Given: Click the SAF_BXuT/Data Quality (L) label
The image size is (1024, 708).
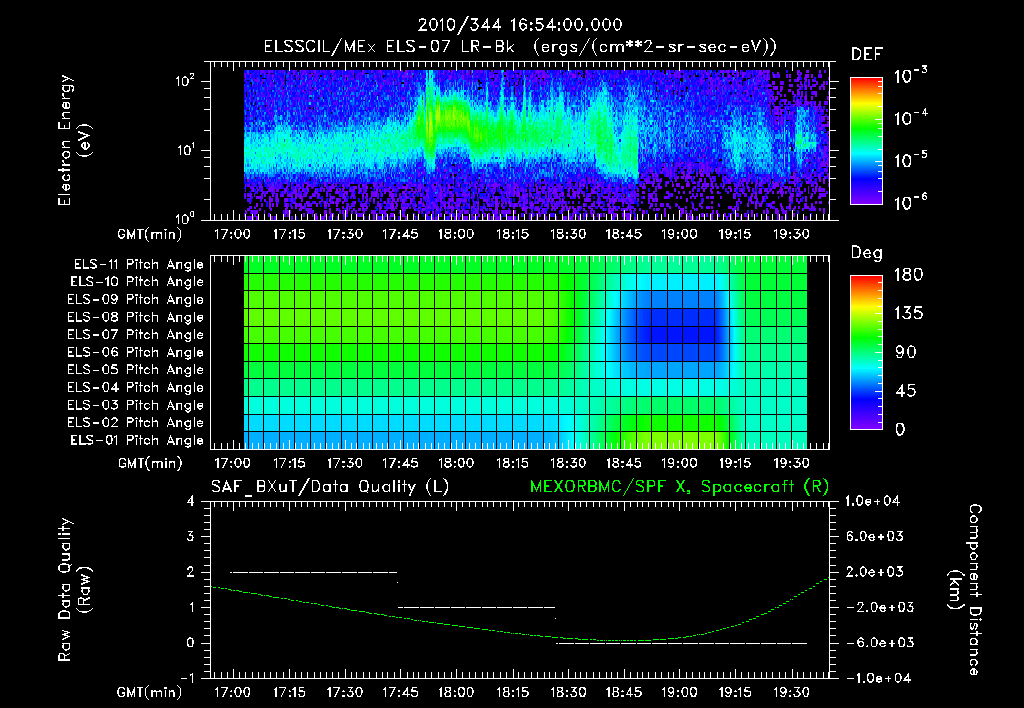Looking at the screenshot, I should point(330,487).
